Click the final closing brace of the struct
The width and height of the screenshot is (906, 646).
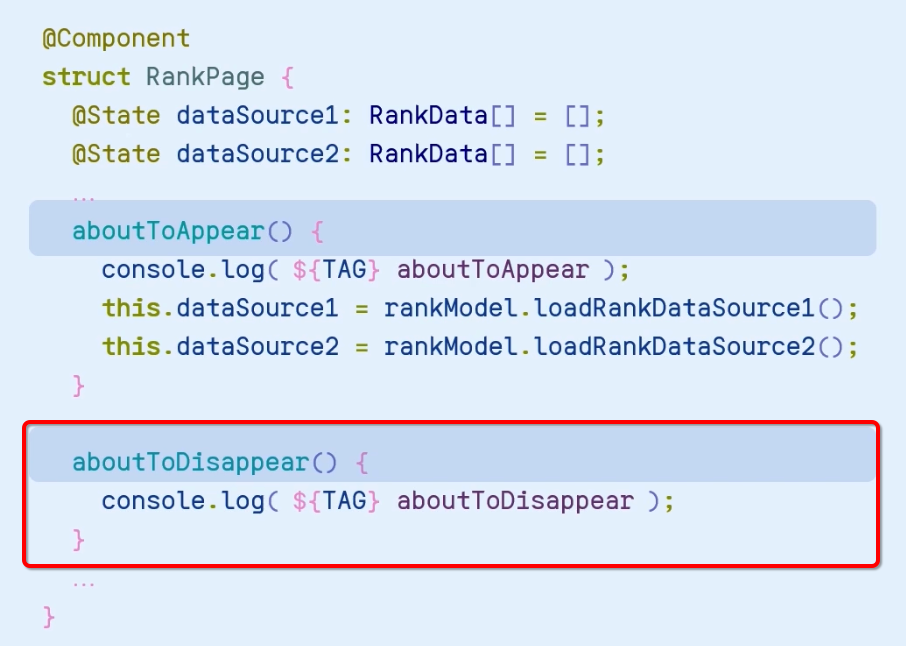[x=49, y=617]
